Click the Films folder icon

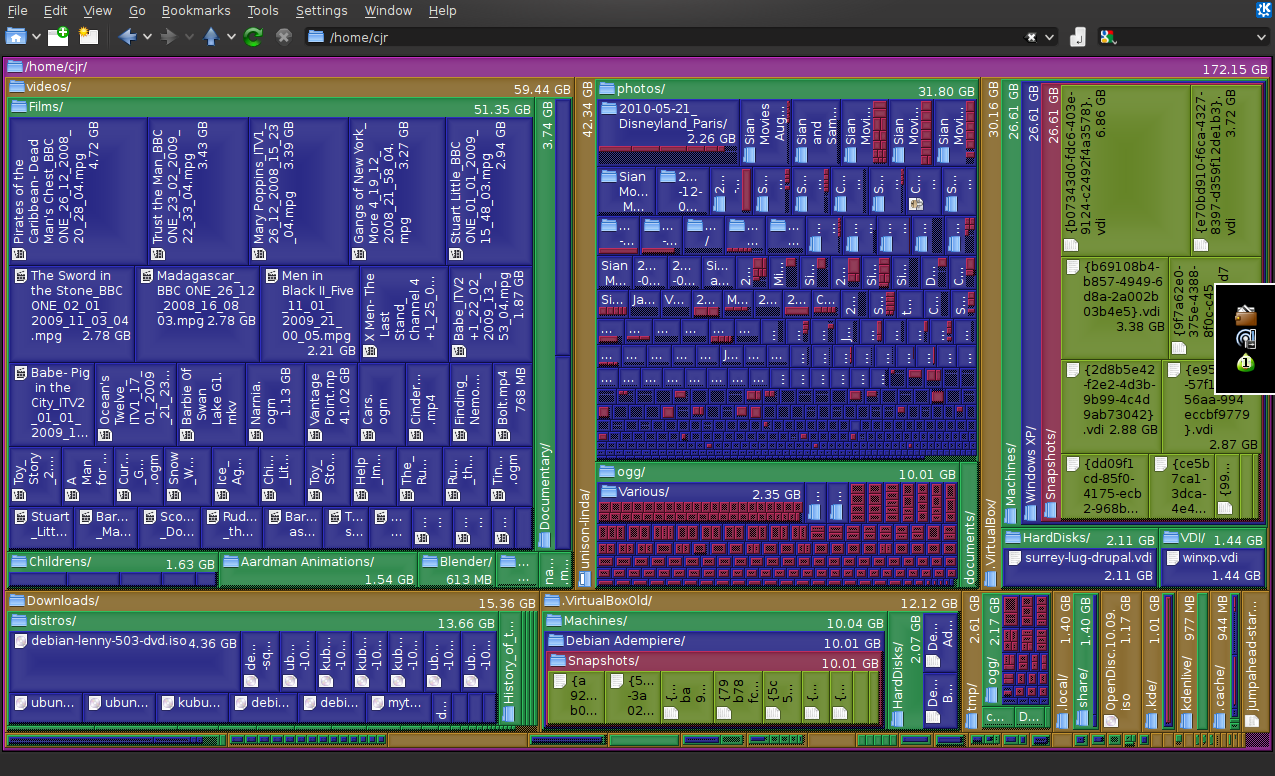[20, 106]
